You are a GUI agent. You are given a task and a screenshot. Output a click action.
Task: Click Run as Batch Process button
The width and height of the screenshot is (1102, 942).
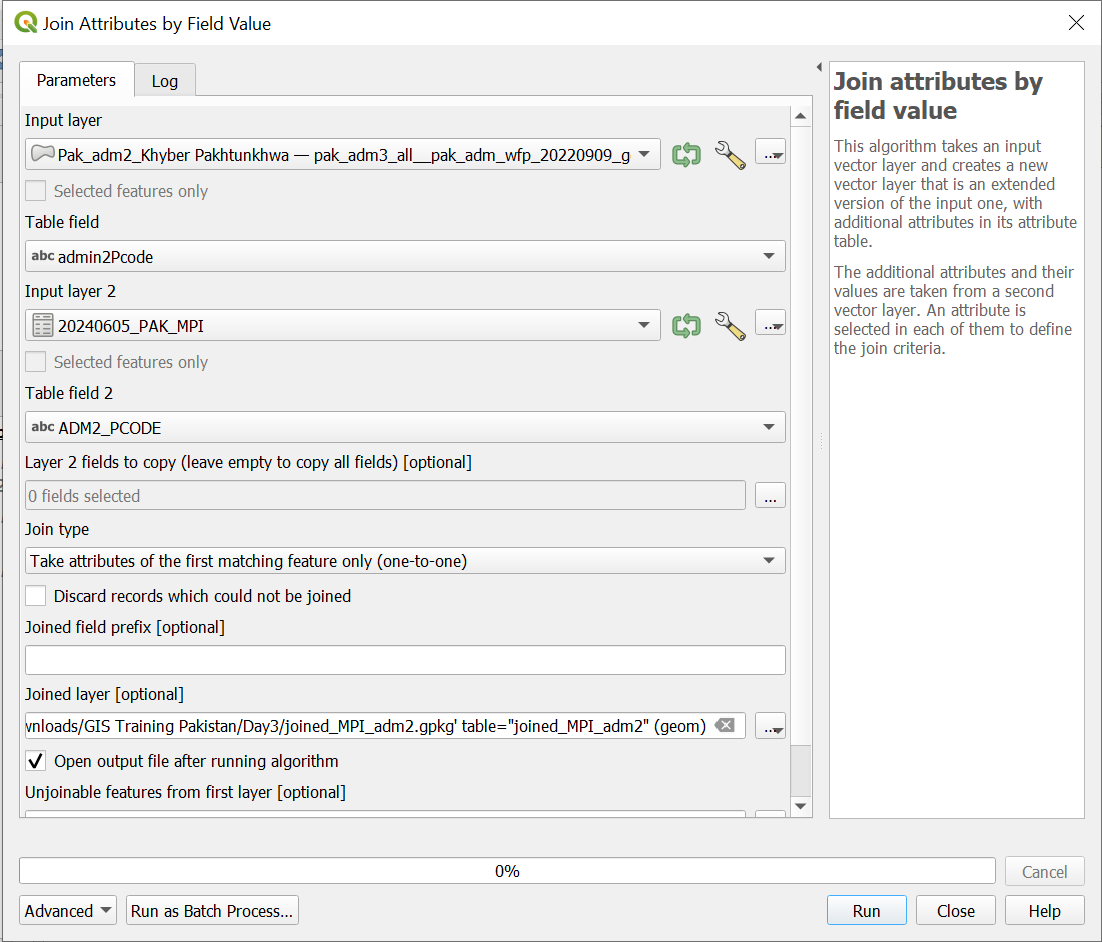click(x=212, y=911)
